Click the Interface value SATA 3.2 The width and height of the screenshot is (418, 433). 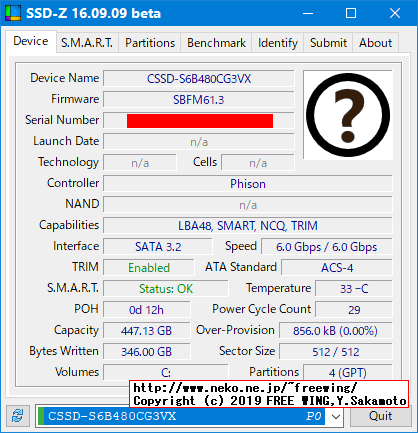click(x=158, y=247)
